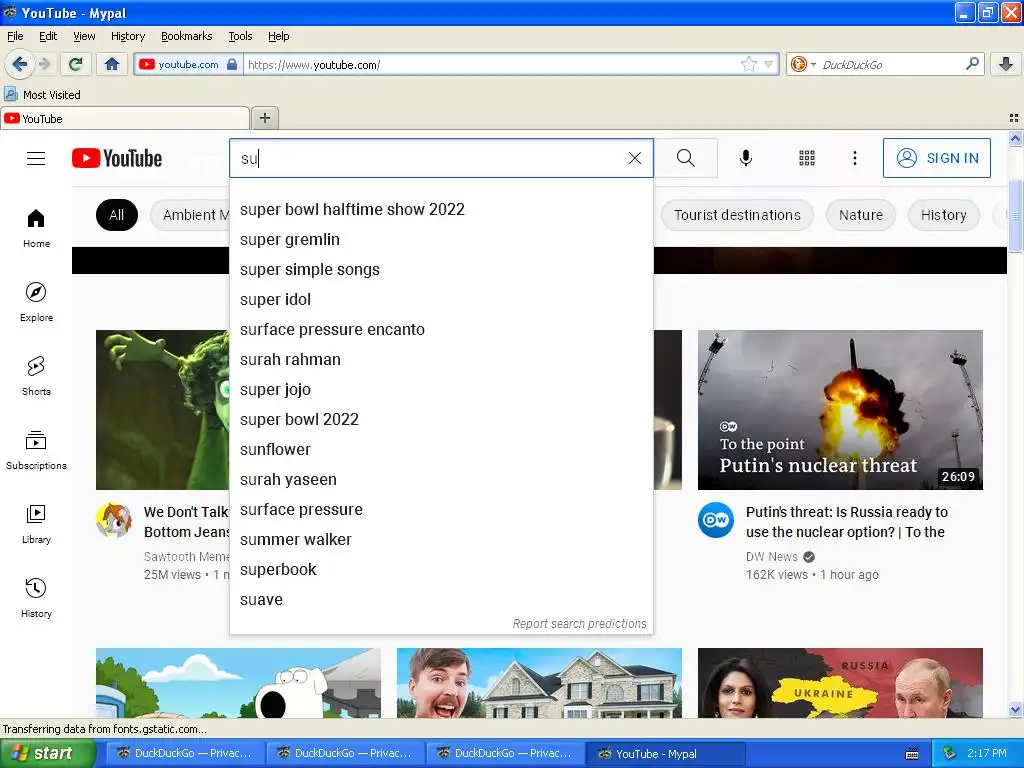Choose suggestion 'super bowl halftime show 2022'
This screenshot has height=768, width=1024.
[x=441, y=210]
